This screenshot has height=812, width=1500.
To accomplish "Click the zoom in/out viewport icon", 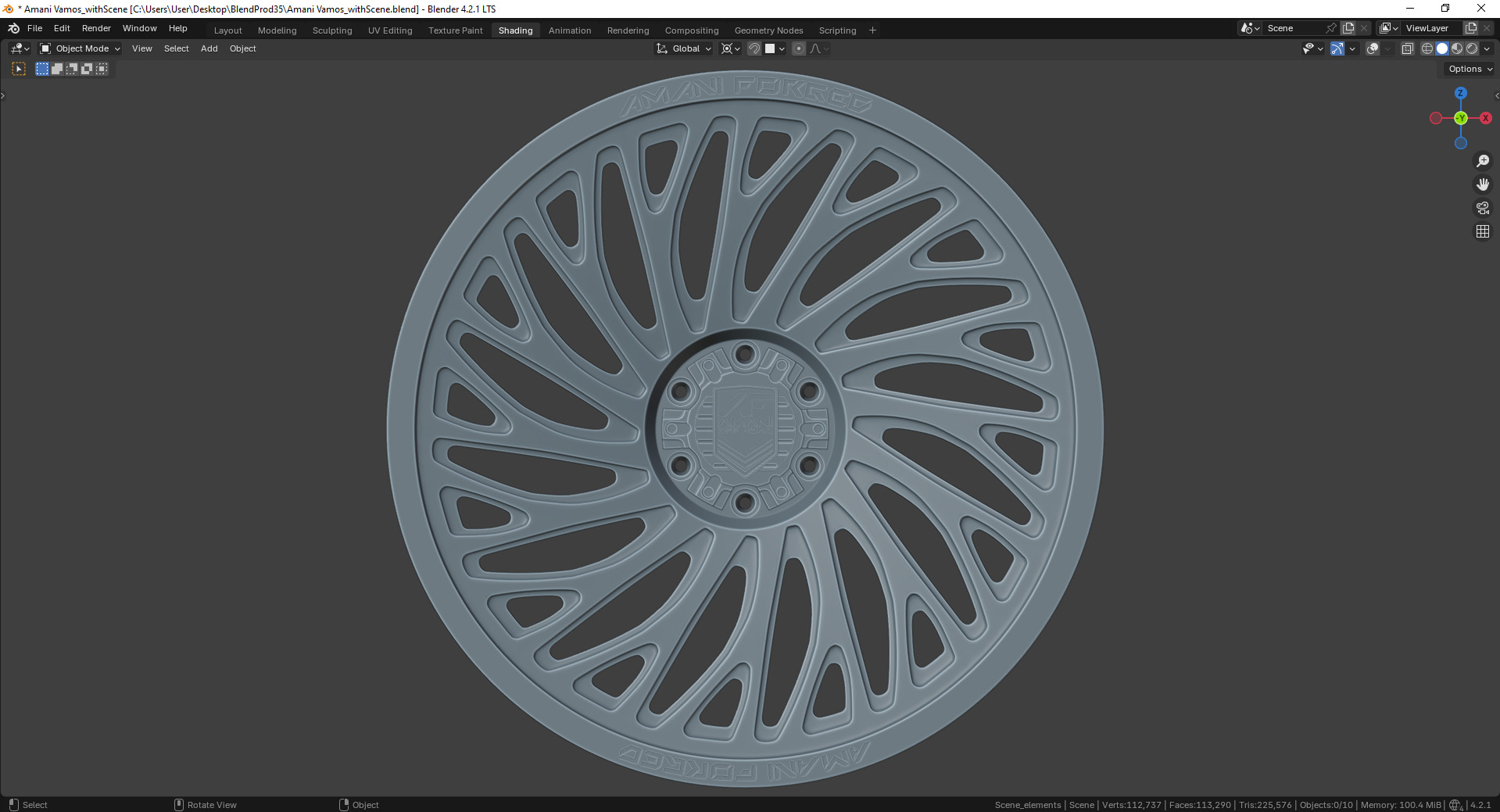I will [x=1483, y=161].
